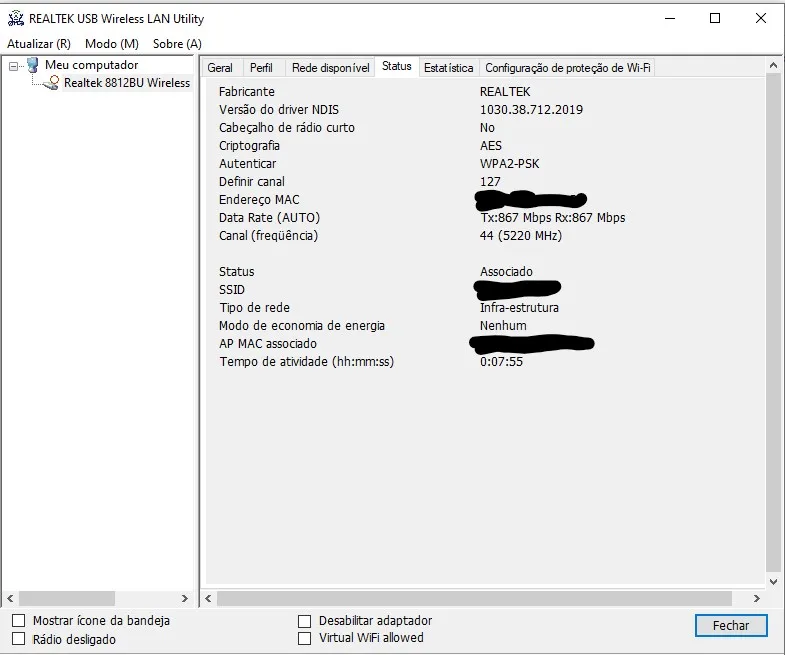Click the Data Rate (AUTO) label
Screen dimensions: 785x655
pos(269,218)
